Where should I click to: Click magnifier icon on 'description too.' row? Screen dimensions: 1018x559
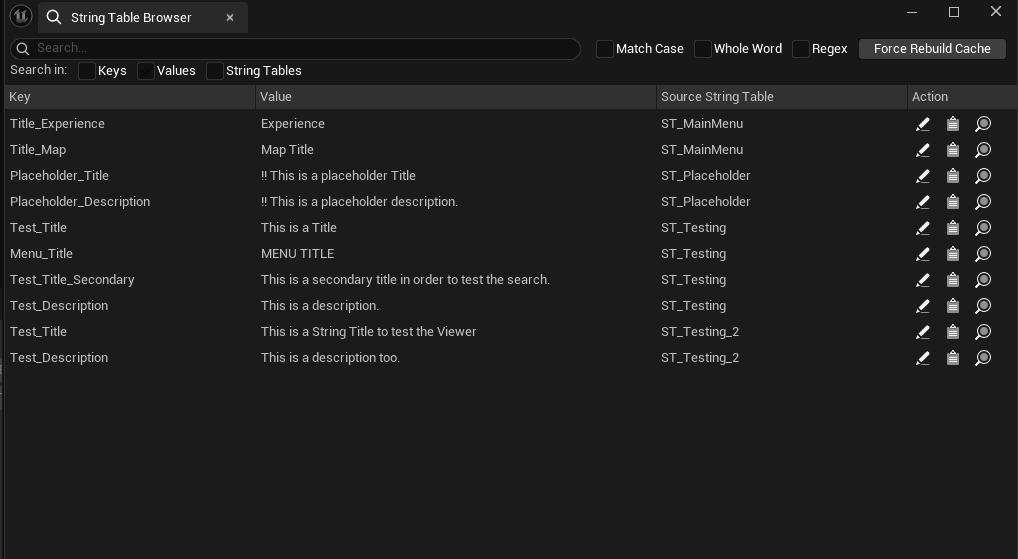983,358
